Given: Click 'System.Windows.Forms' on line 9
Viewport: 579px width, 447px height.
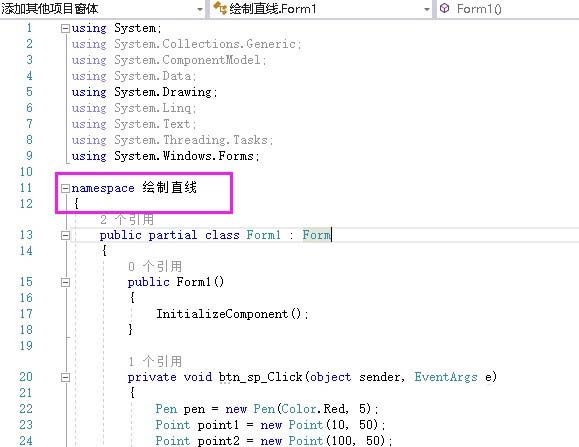Looking at the screenshot, I should [184, 156].
